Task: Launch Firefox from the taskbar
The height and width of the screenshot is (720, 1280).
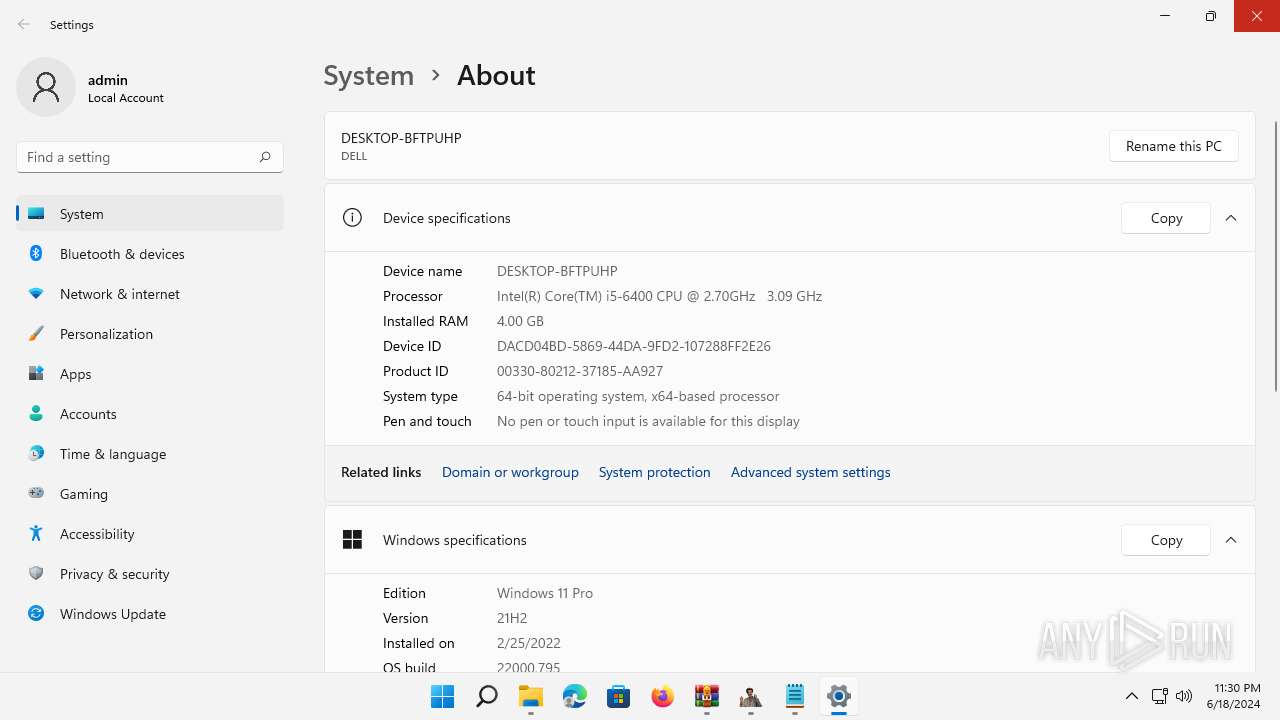Action: (x=663, y=696)
